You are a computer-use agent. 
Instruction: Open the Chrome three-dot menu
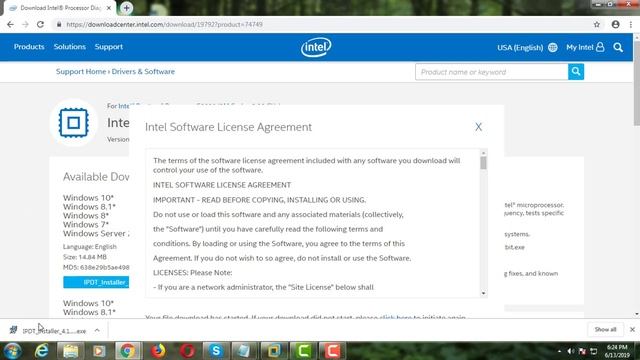(x=631, y=24)
